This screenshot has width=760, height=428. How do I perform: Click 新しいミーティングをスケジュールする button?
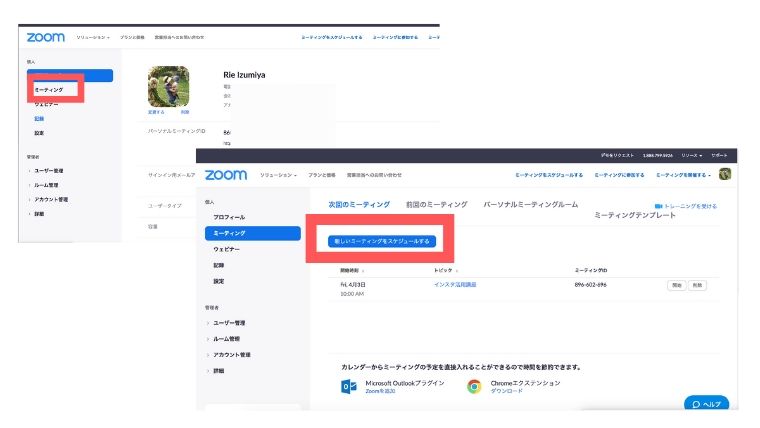tap(381, 241)
